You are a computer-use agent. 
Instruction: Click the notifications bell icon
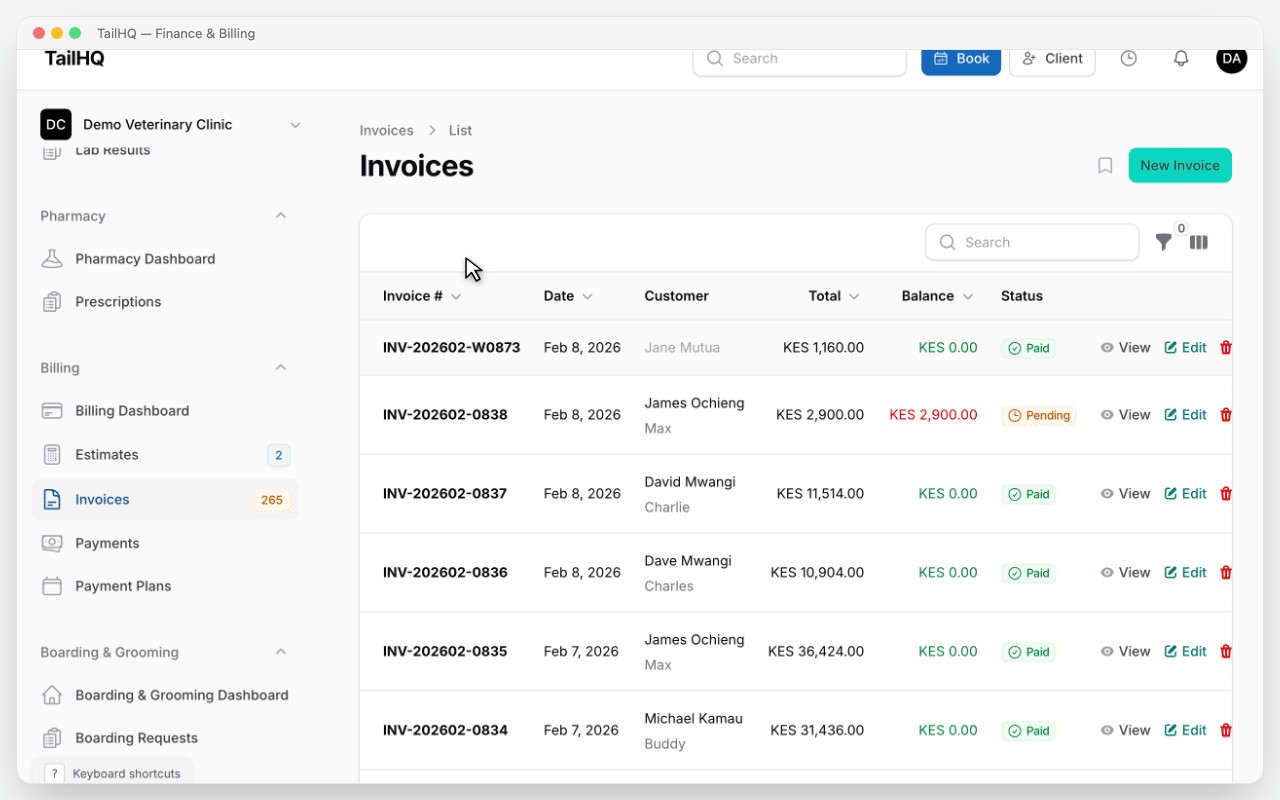pos(1181,59)
